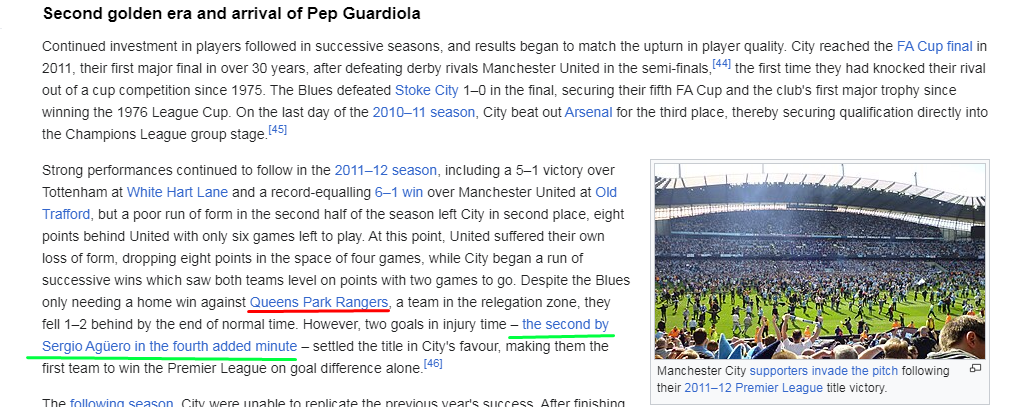
Task: Click supporters invade the pitch caption link
Action: (x=824, y=371)
